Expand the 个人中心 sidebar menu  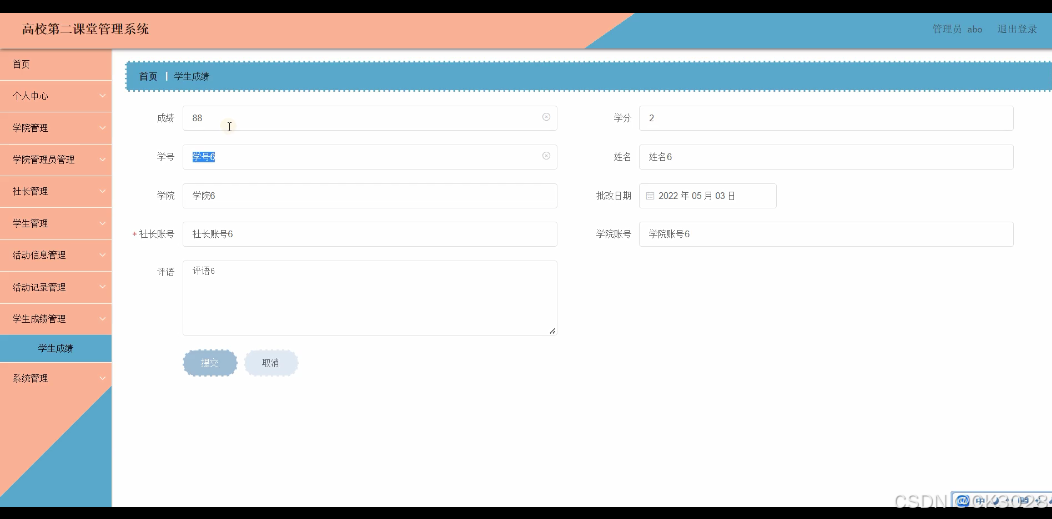pyautogui.click(x=56, y=96)
